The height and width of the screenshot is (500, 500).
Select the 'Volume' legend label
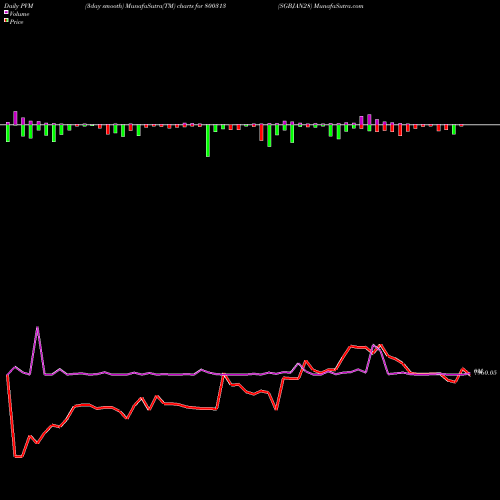click(19, 14)
